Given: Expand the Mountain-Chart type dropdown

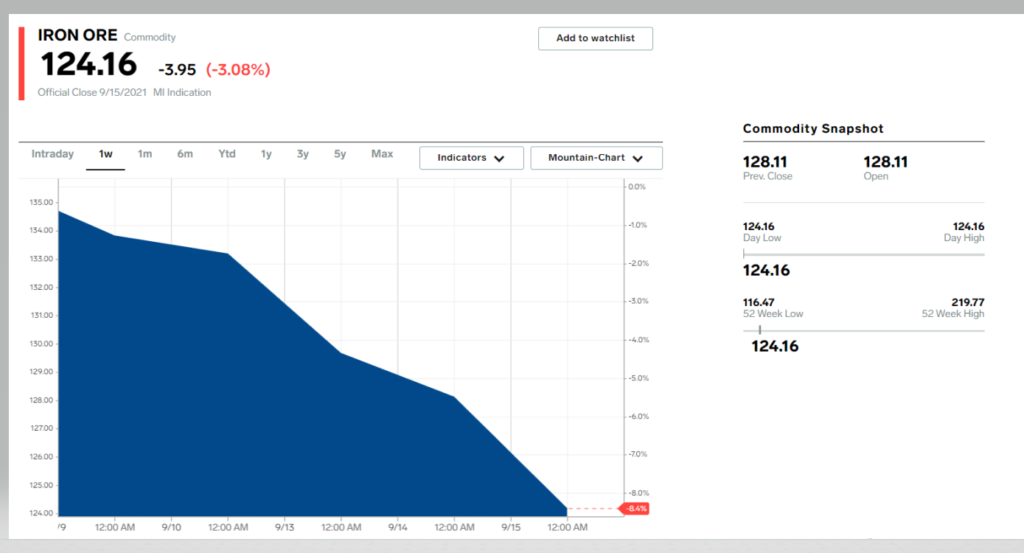Looking at the screenshot, I should (x=596, y=158).
